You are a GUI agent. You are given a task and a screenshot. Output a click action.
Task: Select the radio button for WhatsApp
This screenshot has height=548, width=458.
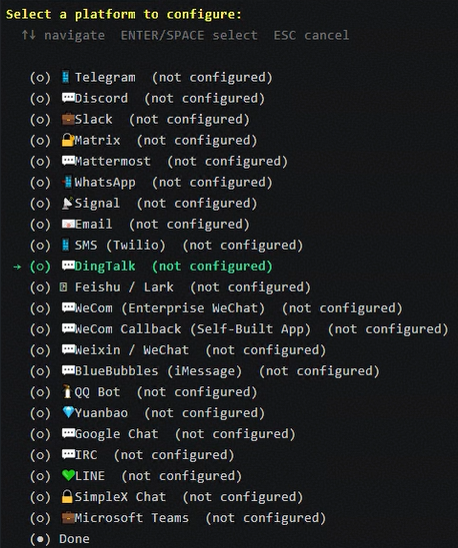pyautogui.click(x=40, y=182)
